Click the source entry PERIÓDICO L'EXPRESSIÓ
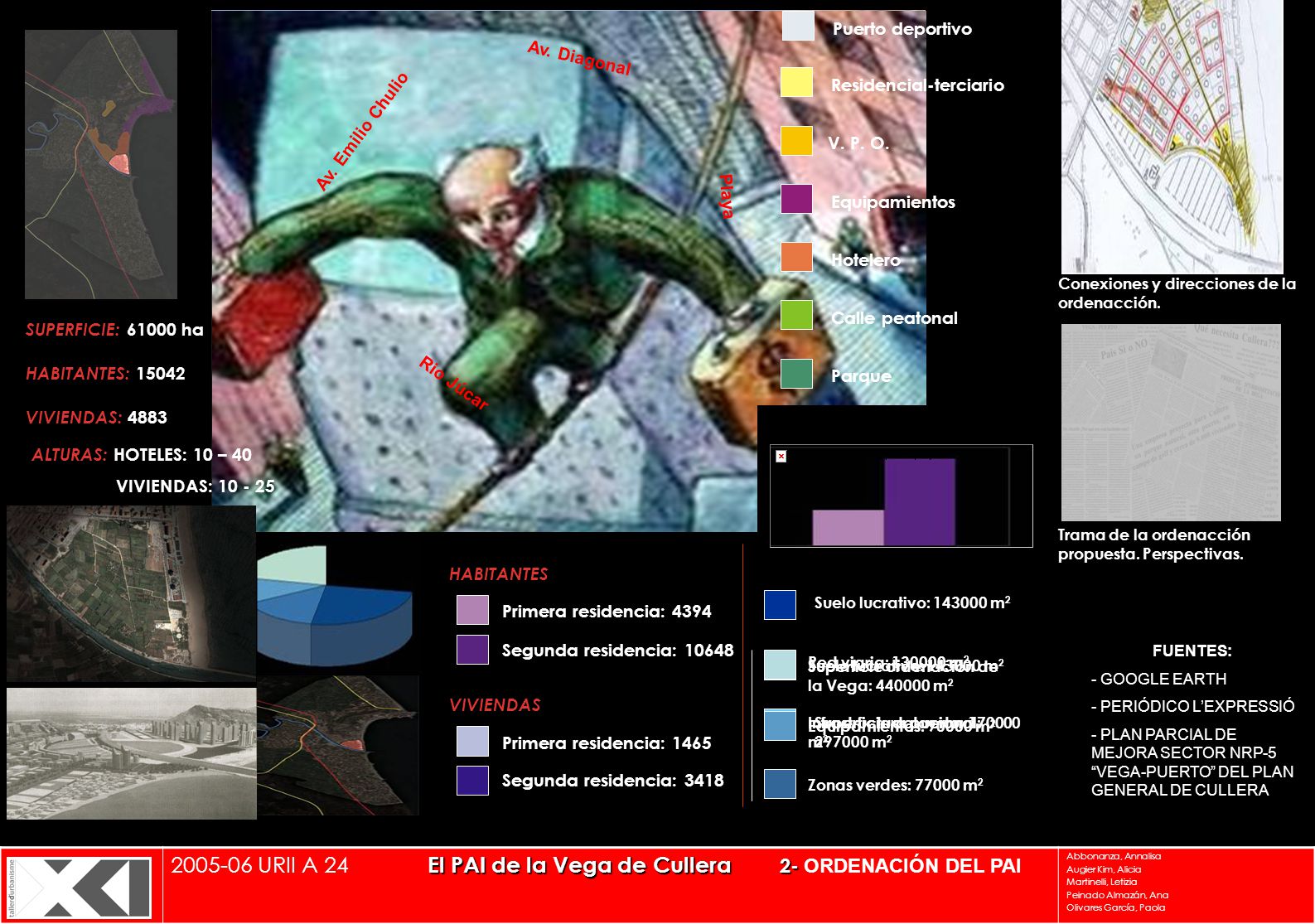Viewport: 1315px width, 924px height. [x=1192, y=706]
